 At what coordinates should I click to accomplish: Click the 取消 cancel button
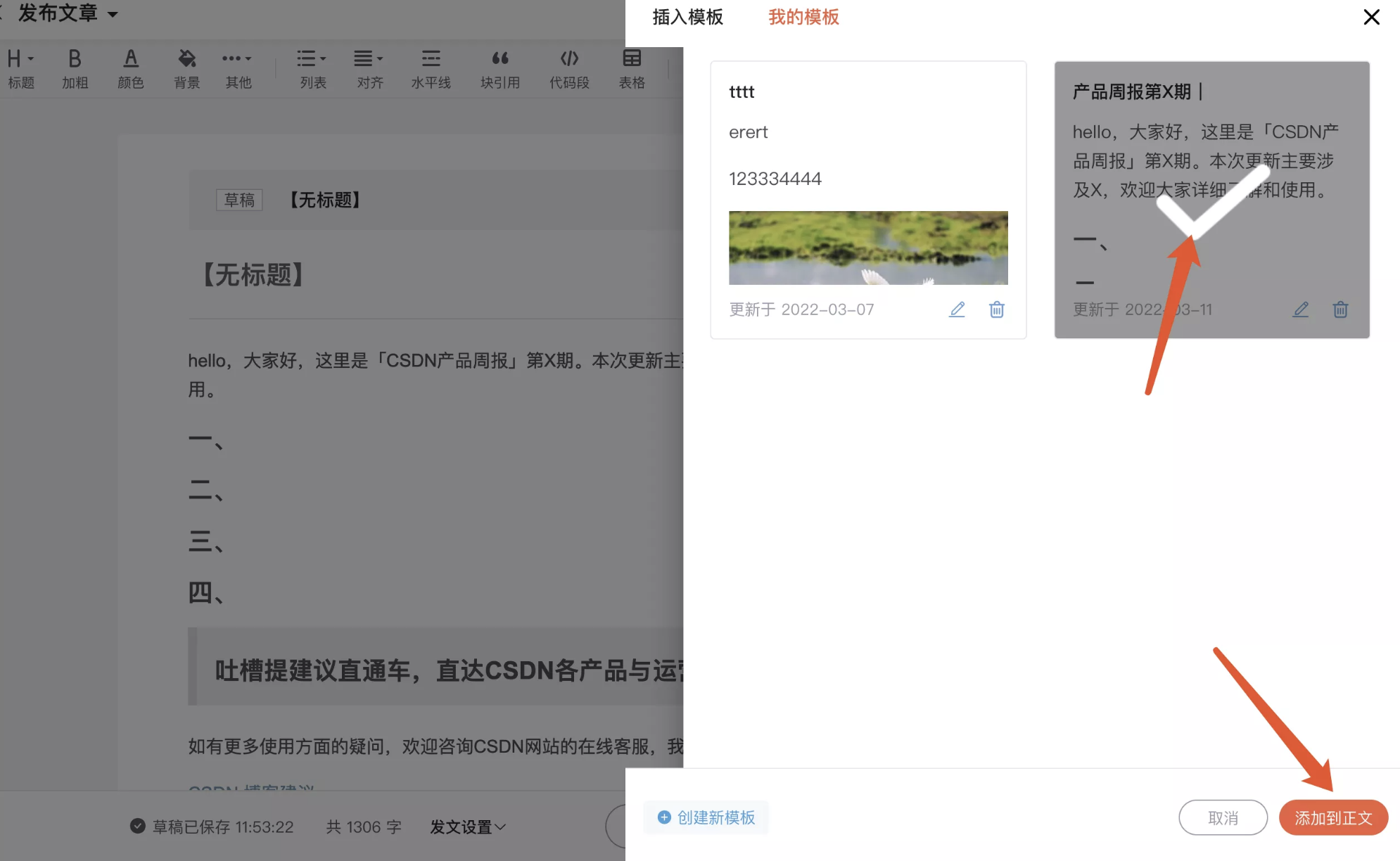click(1223, 817)
